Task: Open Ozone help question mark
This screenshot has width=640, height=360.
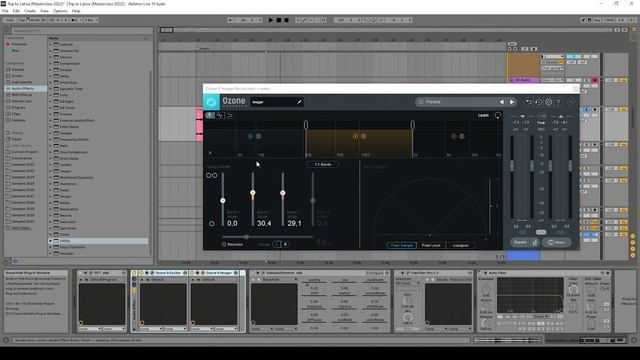Action: pyautogui.click(x=558, y=102)
